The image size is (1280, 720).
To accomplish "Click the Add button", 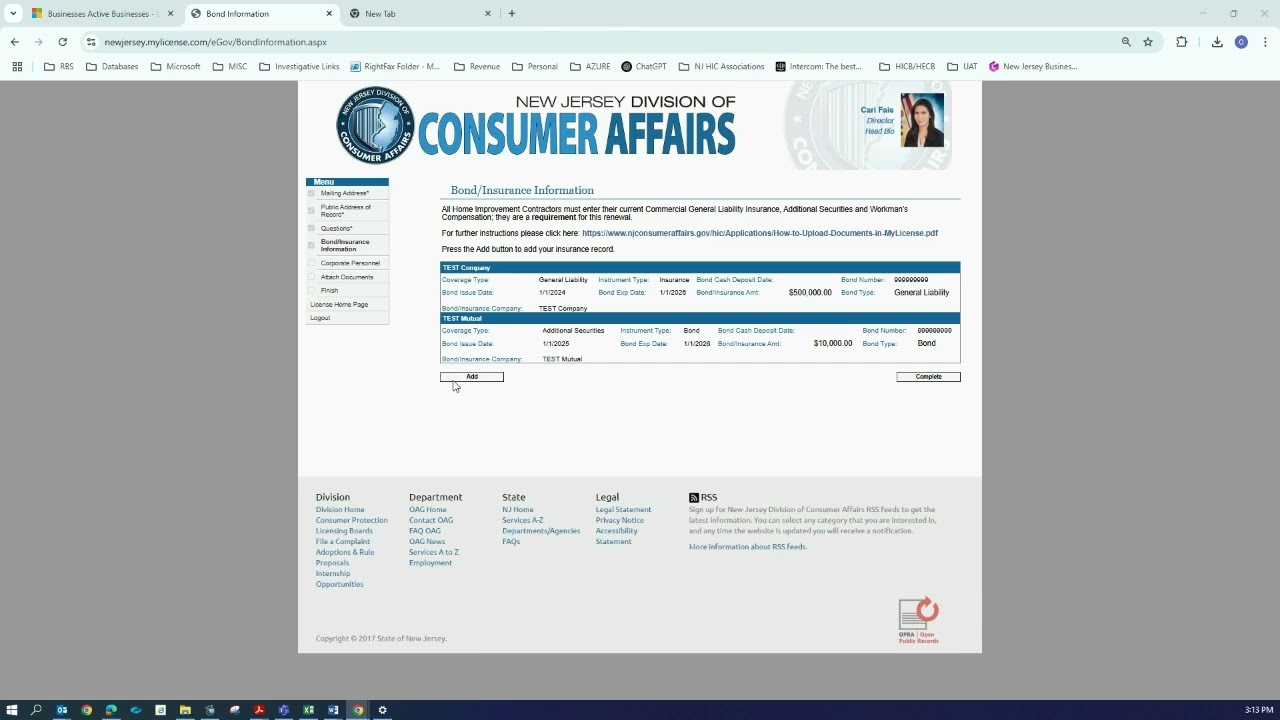I will (472, 377).
